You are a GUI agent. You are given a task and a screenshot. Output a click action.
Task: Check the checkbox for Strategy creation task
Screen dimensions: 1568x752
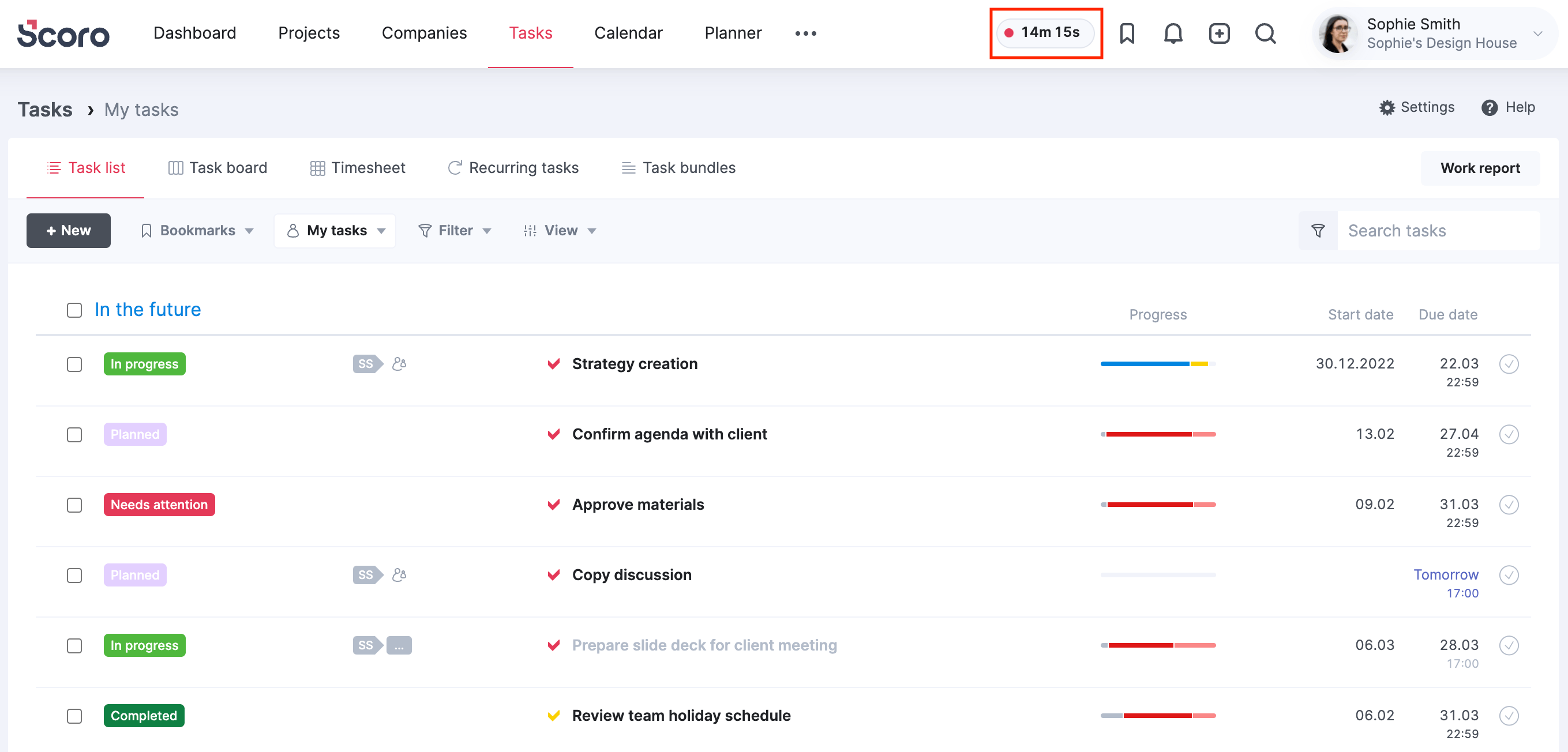[74, 364]
